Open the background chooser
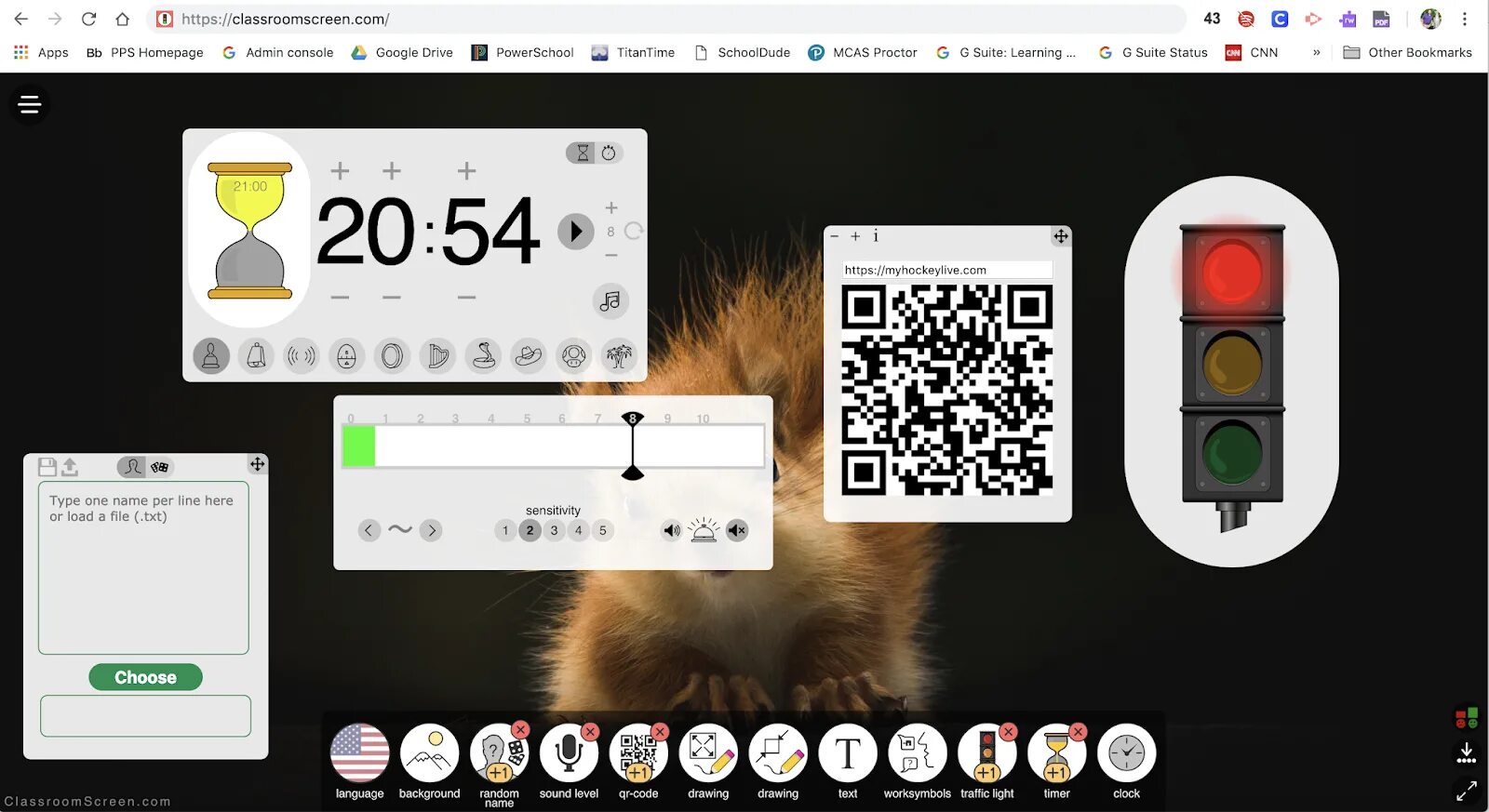Screen dimensions: 1489x812 click(430, 753)
